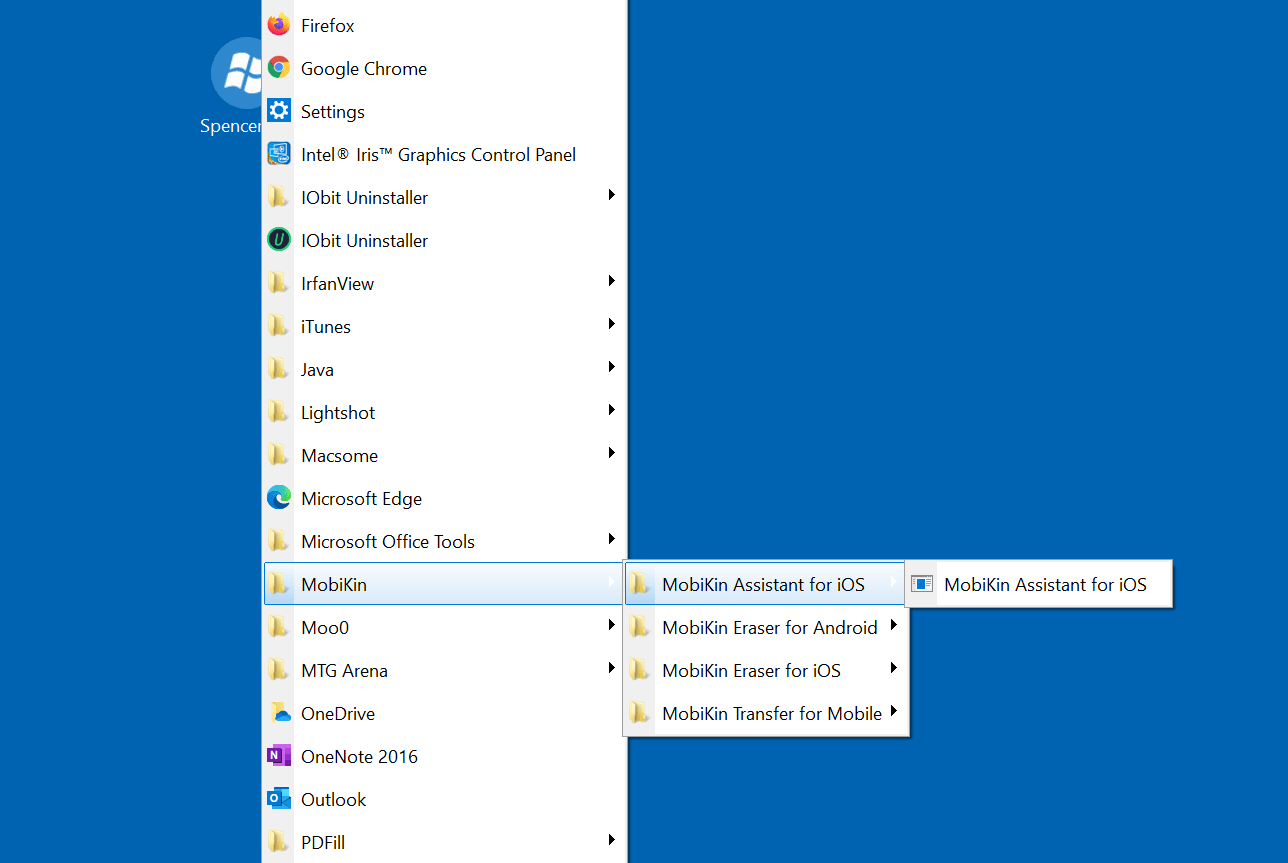Viewport: 1288px width, 863px height.
Task: Click the MobiKin Eraser for iOS folder icon
Action: 640,670
